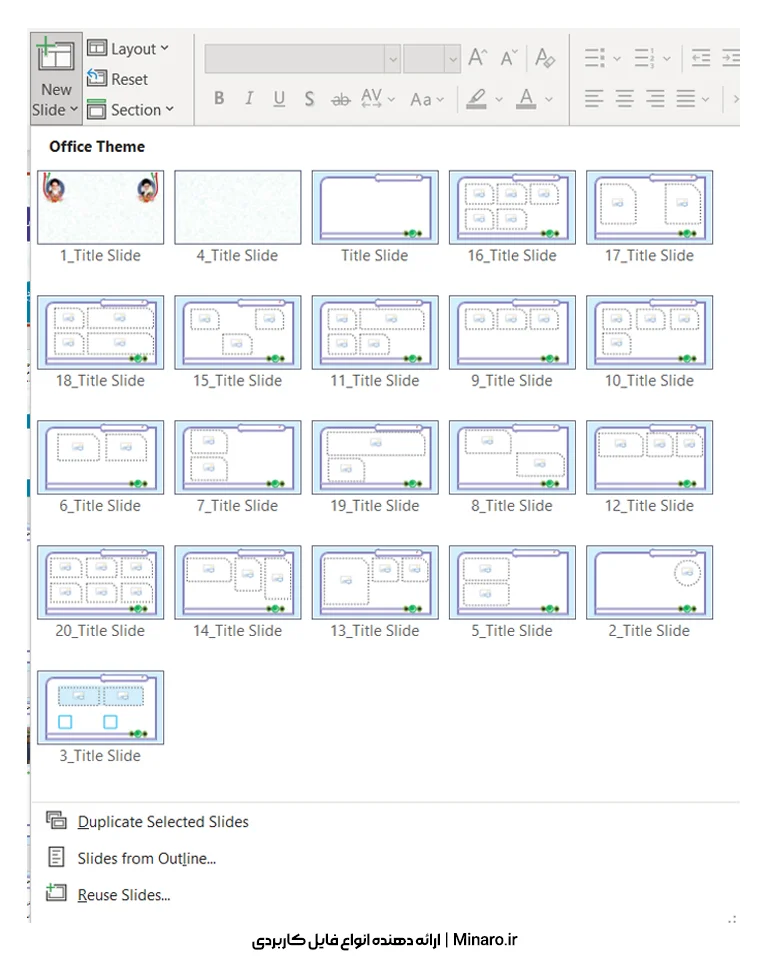The image size is (768, 960).
Task: Toggle Strikethrough formatting
Action: 341,99
